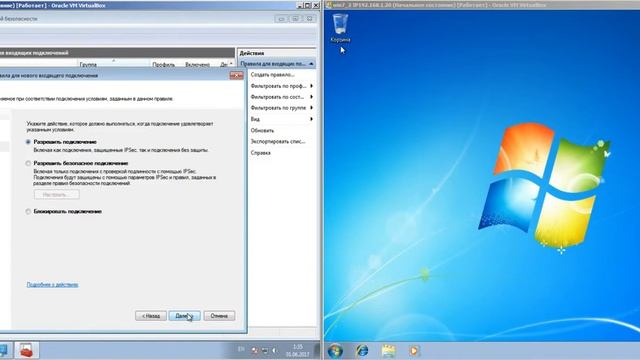This screenshot has height=360, width=640.
Task: Click the volume speaker tray icon
Action: point(275,350)
